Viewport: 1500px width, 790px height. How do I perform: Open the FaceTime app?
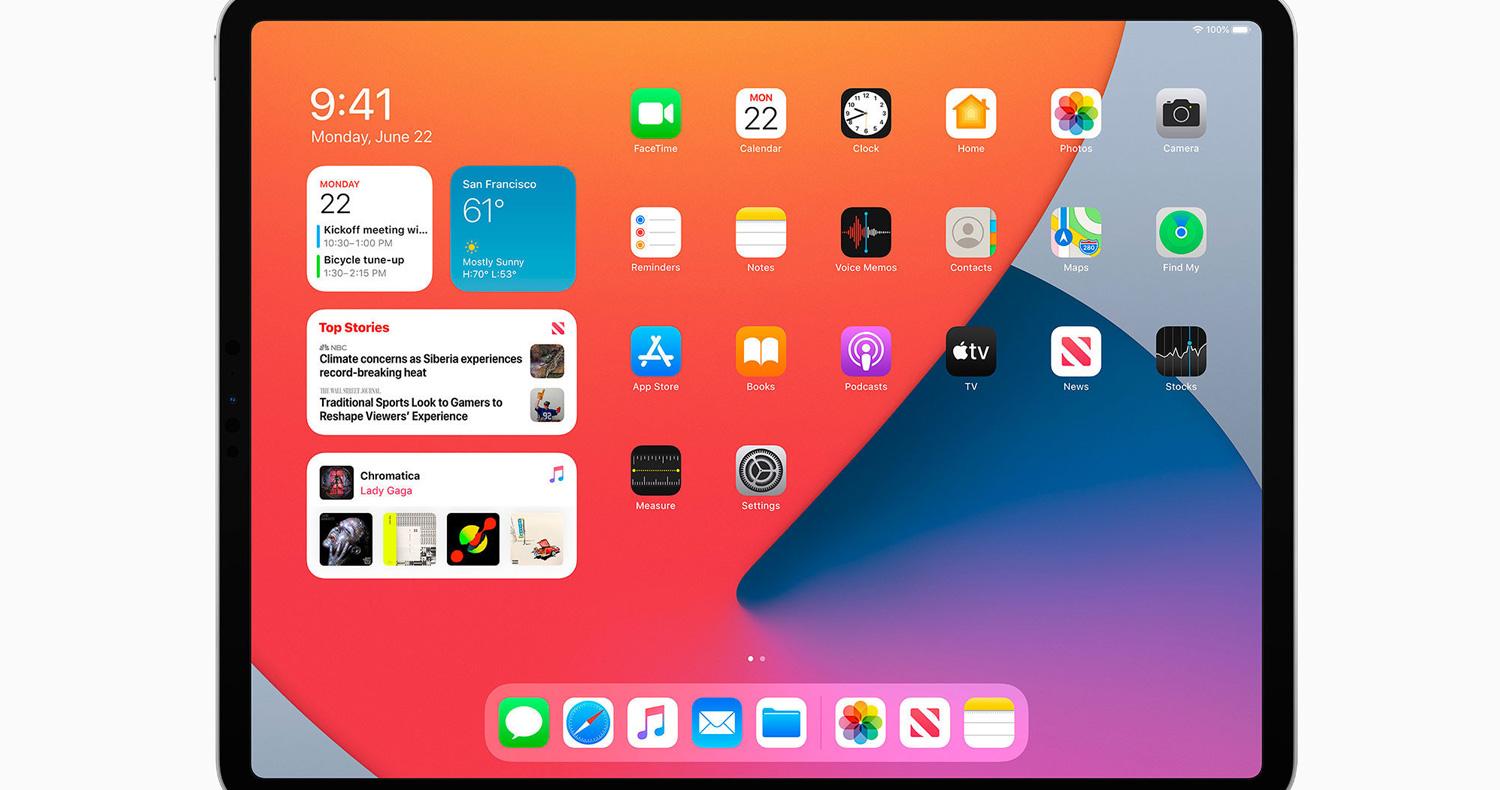pyautogui.click(x=655, y=114)
